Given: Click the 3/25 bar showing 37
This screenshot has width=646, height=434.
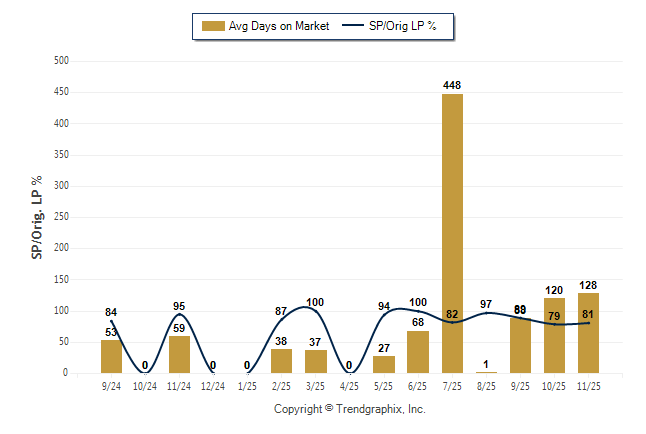Looking at the screenshot, I should pyautogui.click(x=316, y=361).
